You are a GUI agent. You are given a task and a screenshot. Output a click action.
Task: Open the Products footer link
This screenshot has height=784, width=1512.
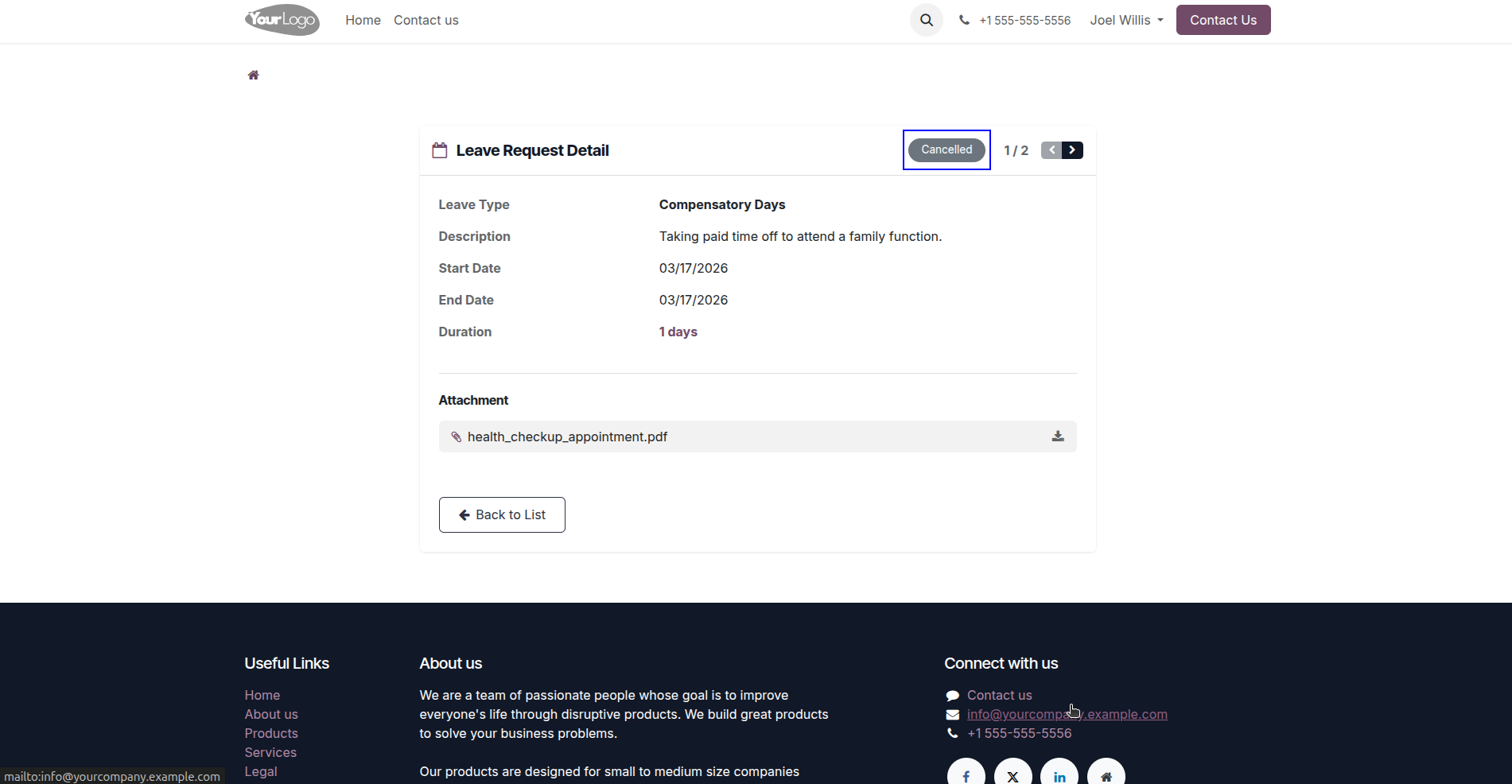pyautogui.click(x=271, y=733)
